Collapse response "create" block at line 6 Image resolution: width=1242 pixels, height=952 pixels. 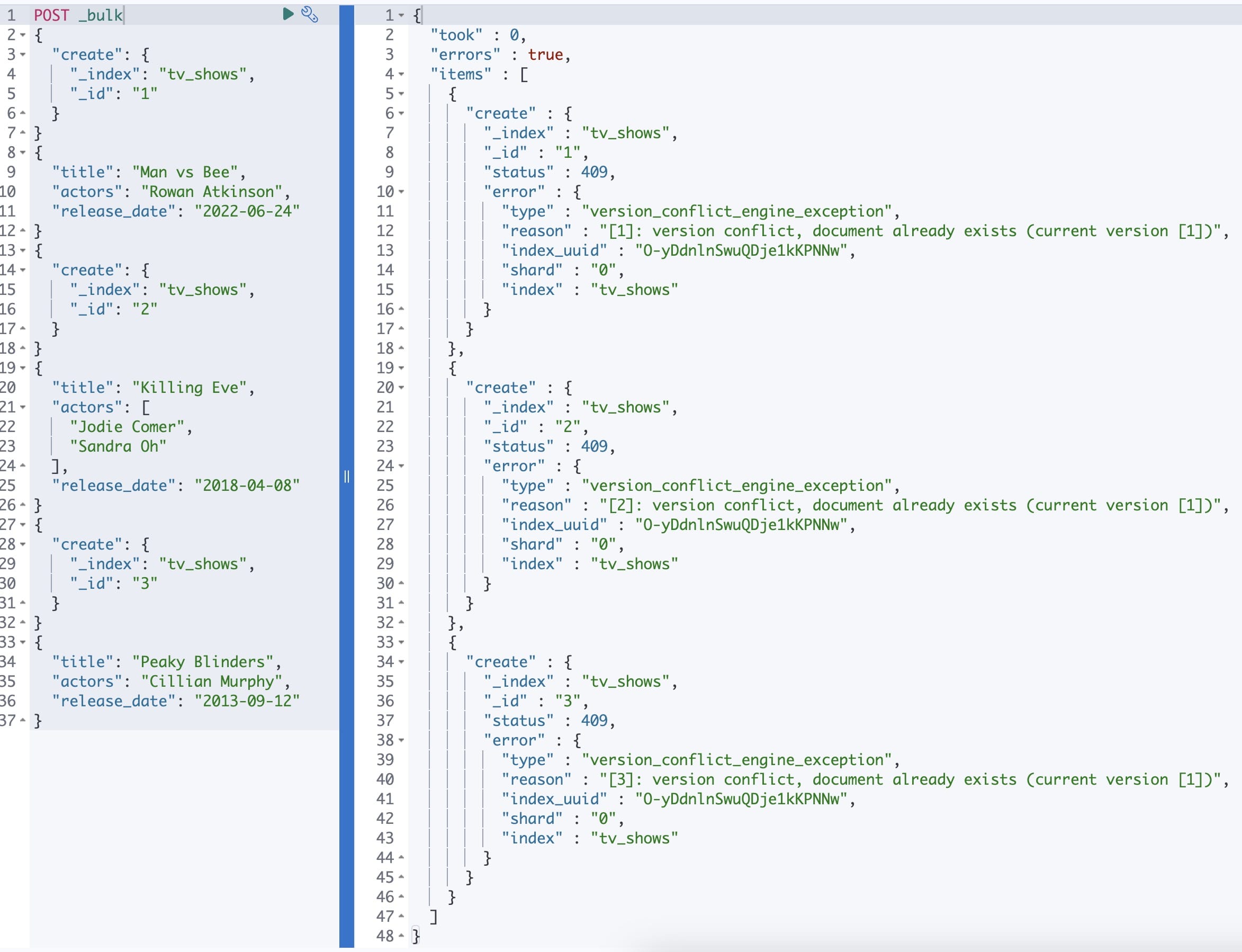pyautogui.click(x=401, y=113)
